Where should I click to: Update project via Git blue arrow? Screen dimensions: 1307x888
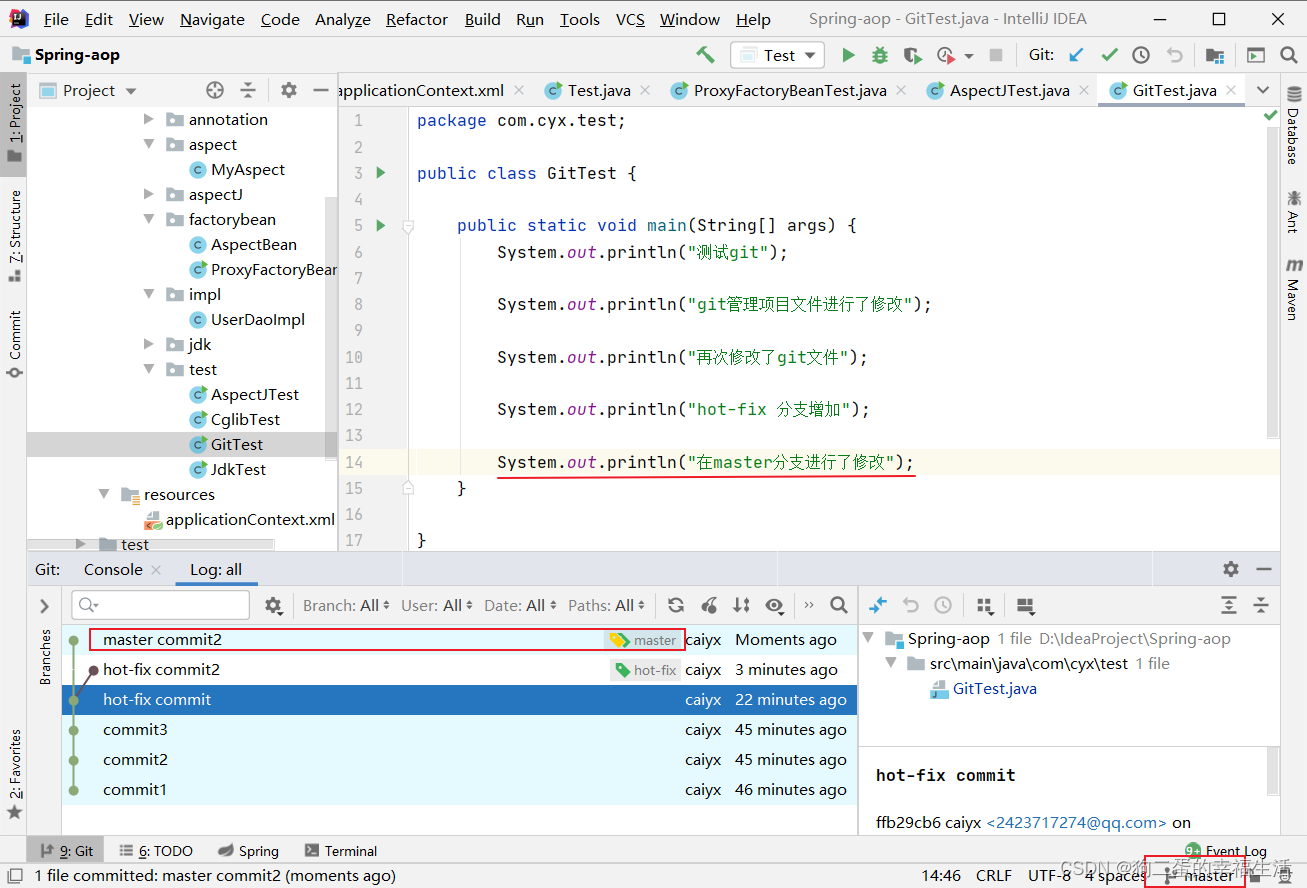(1077, 55)
